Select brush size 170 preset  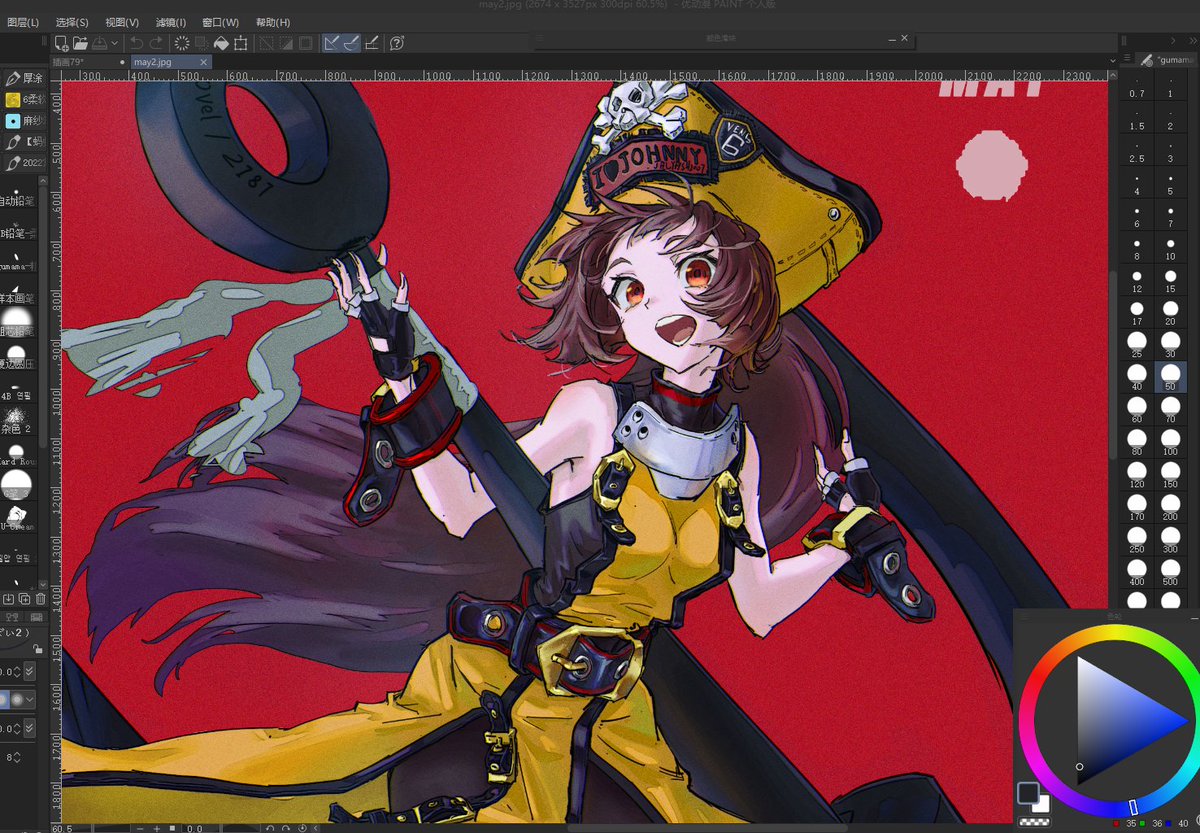coord(1137,507)
